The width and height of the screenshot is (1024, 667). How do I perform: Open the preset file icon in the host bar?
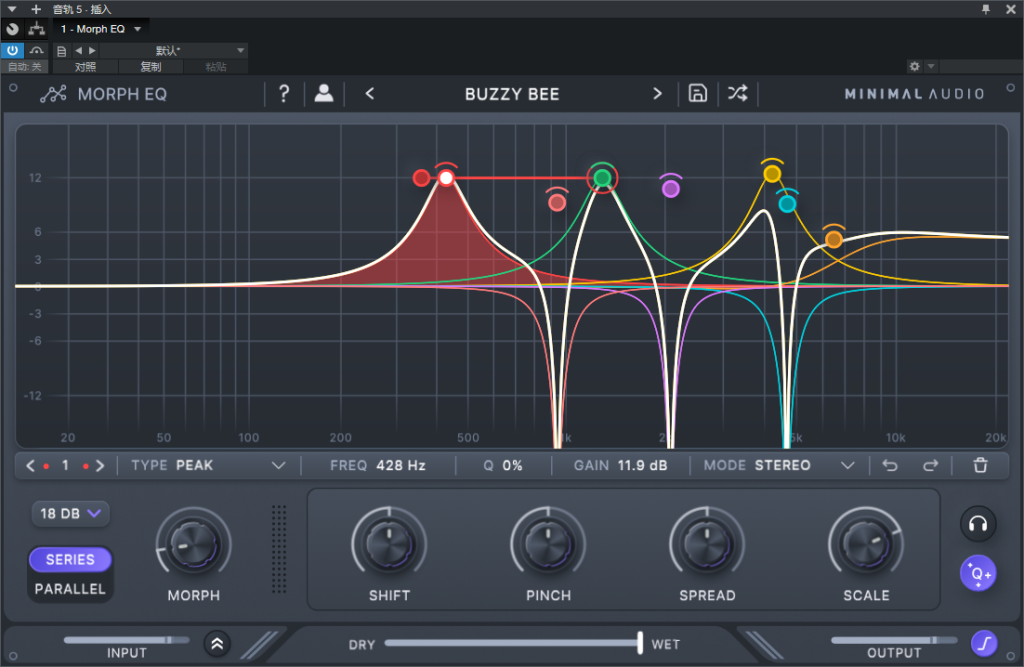click(x=61, y=50)
